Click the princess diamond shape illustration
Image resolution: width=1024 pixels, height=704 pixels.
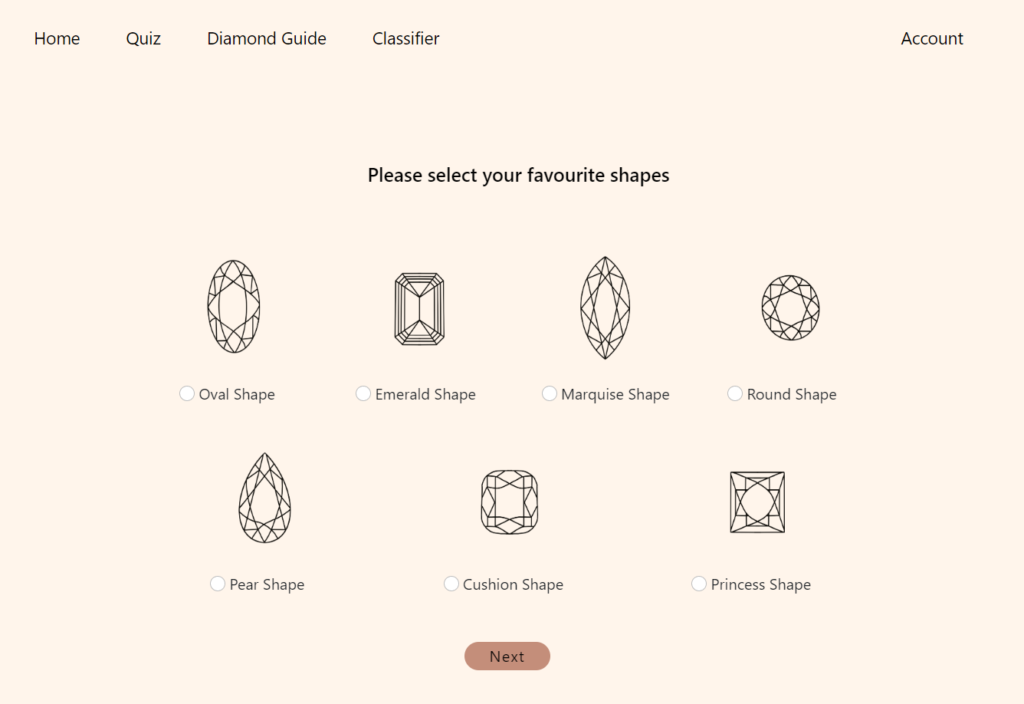pyautogui.click(x=757, y=502)
